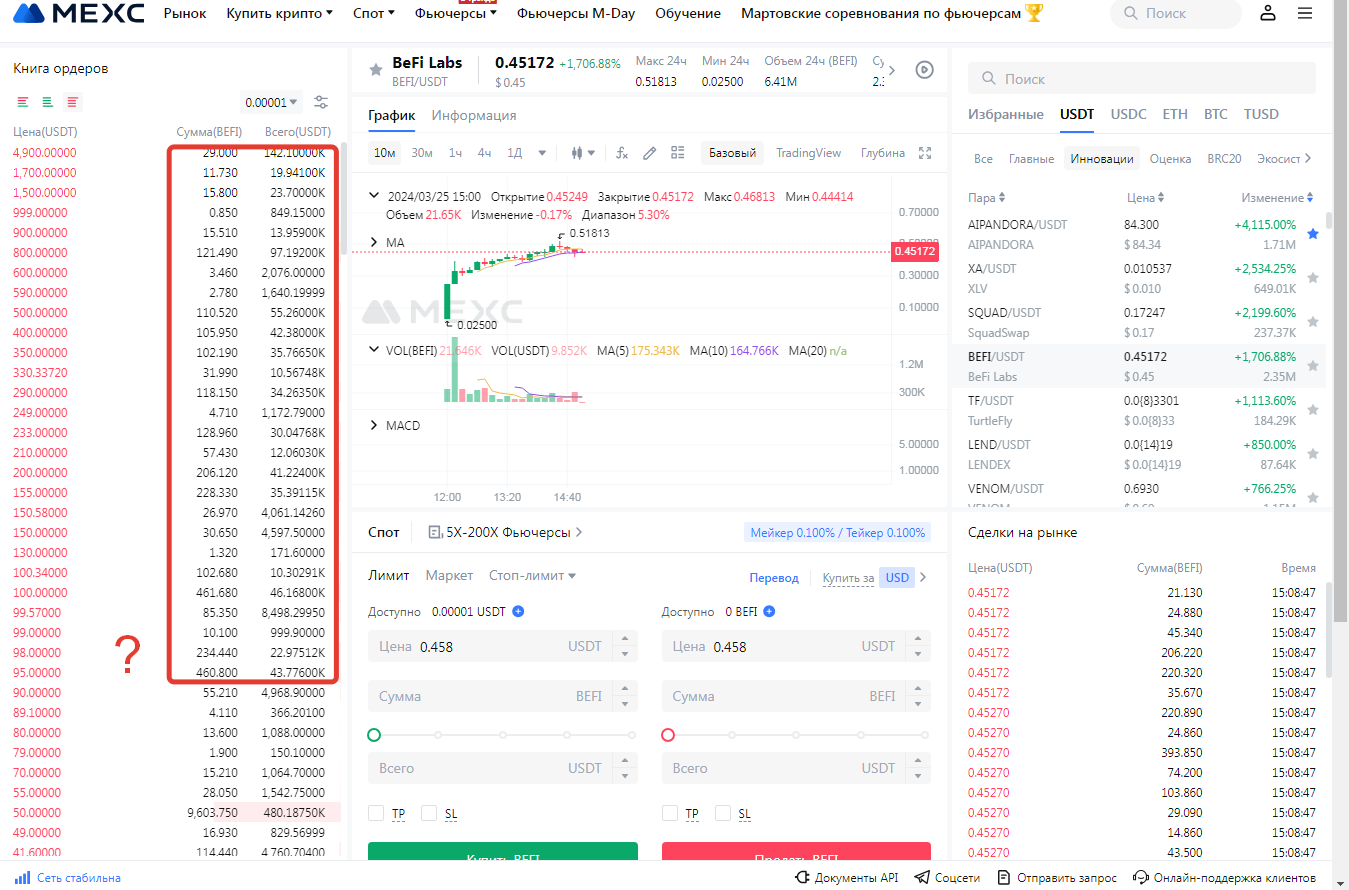1349x890 pixels.
Task: Sort pairs by the Изменение column
Action: coord(1277,198)
